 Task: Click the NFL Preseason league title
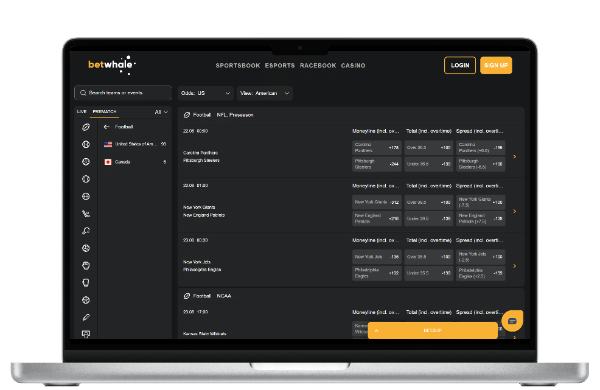(235, 115)
